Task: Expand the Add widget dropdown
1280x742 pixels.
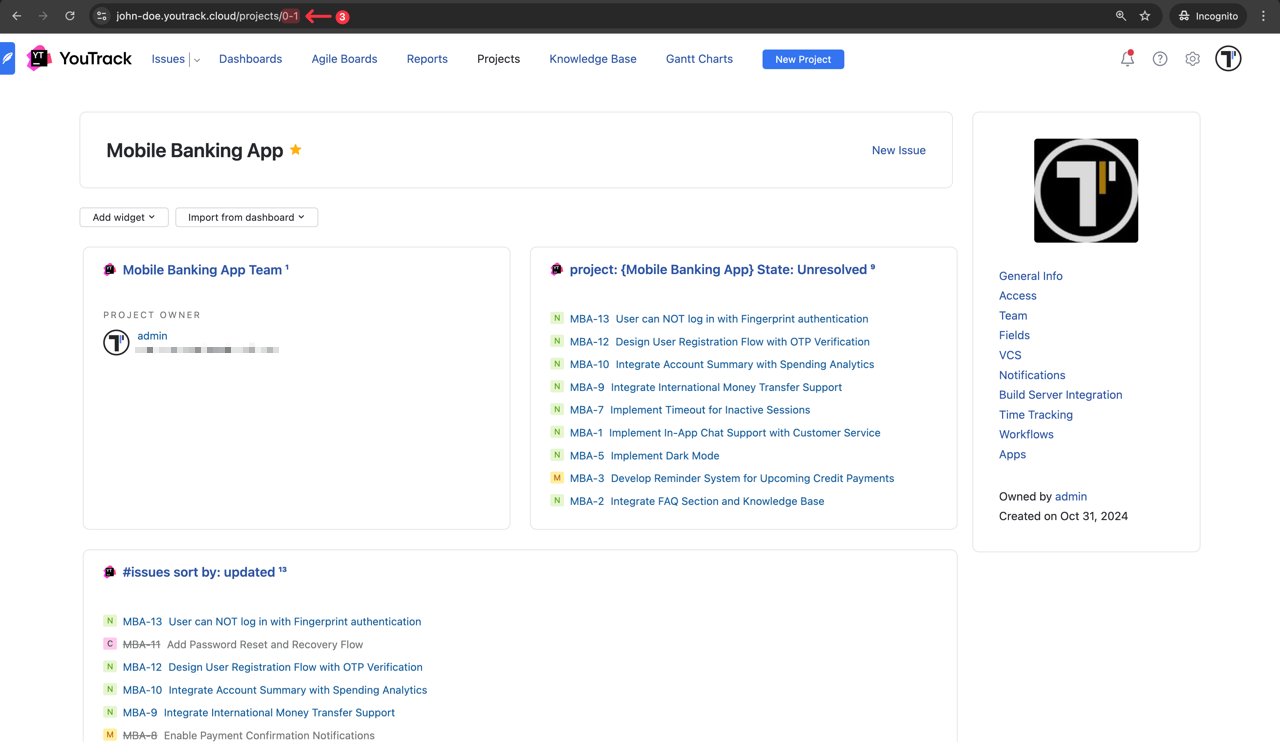Action: tap(124, 217)
